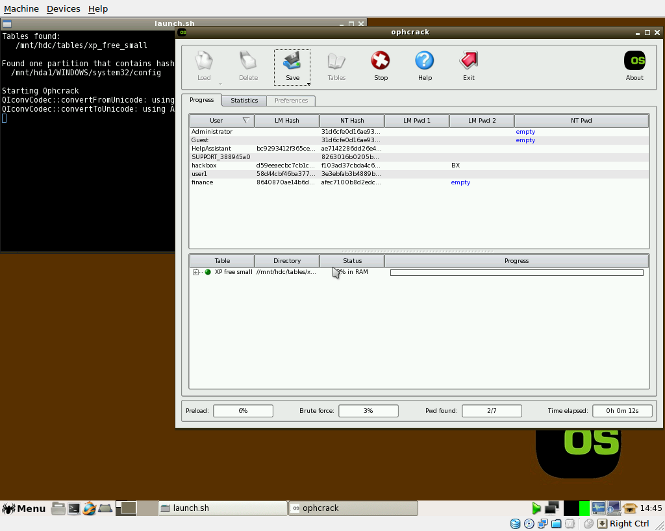This screenshot has width=665, height=531.
Task: Click the package box tray icon
Action: pos(630,508)
